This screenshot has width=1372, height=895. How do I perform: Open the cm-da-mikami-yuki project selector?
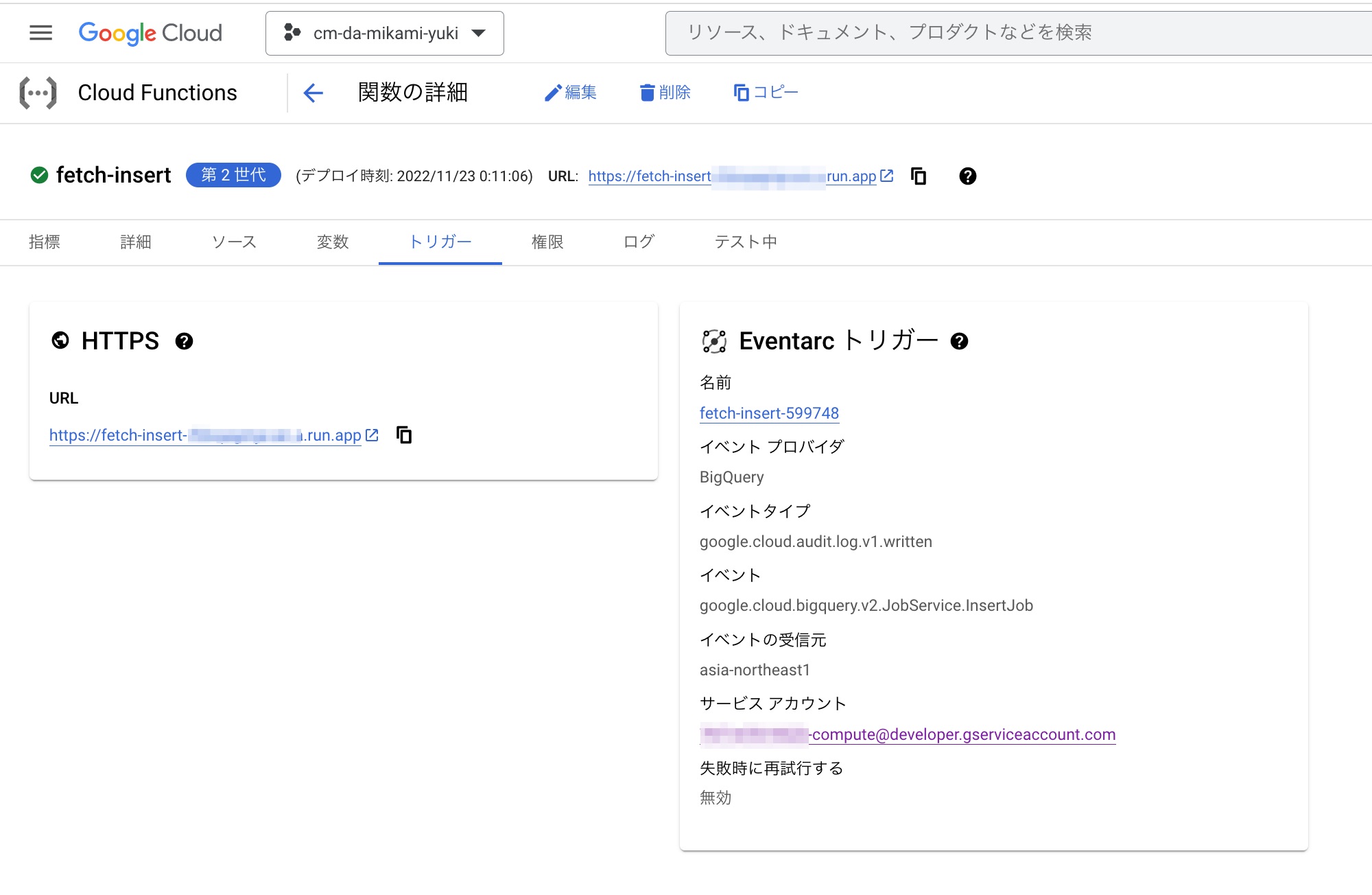[384, 33]
